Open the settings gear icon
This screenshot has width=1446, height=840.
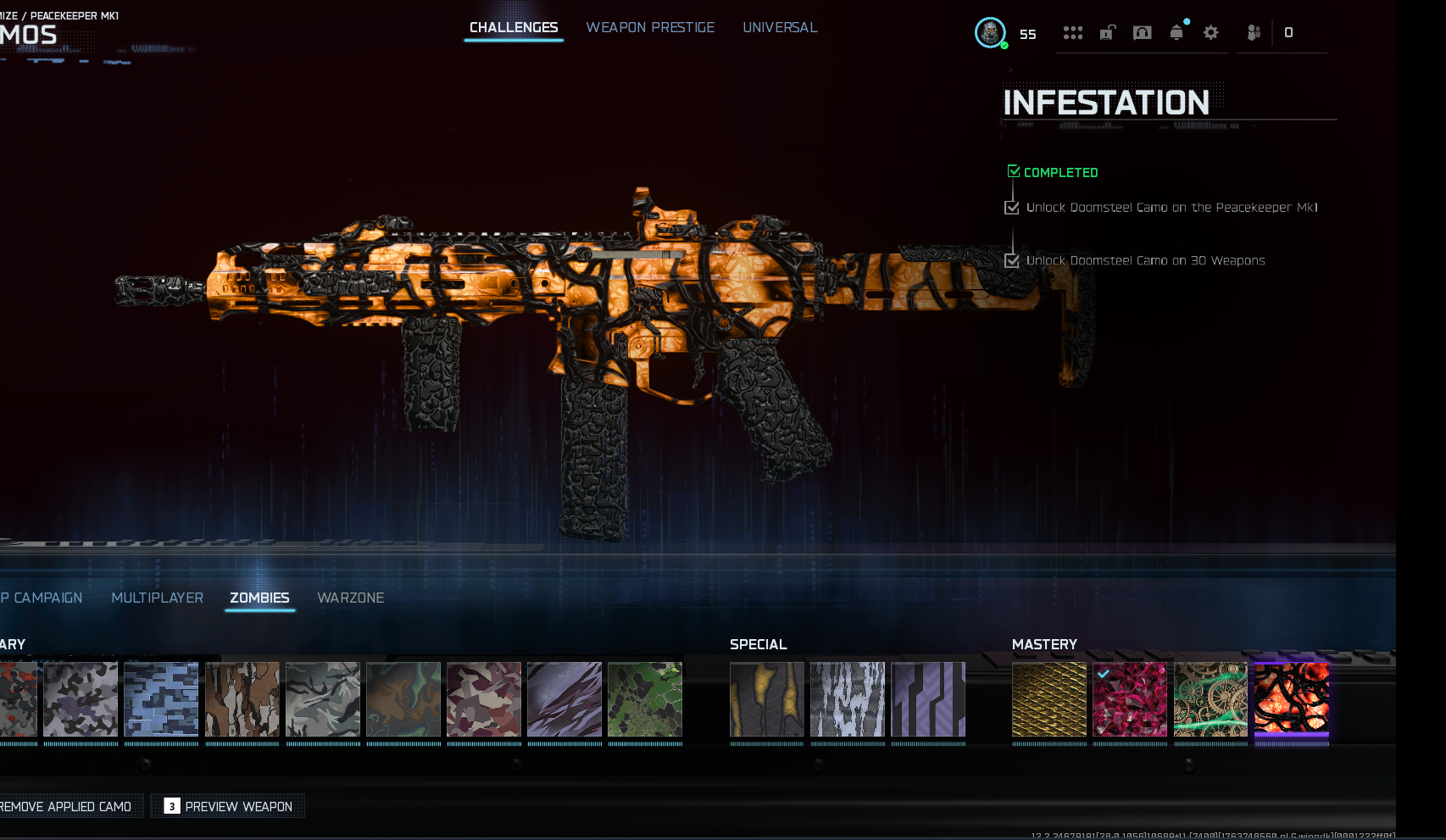[x=1211, y=32]
